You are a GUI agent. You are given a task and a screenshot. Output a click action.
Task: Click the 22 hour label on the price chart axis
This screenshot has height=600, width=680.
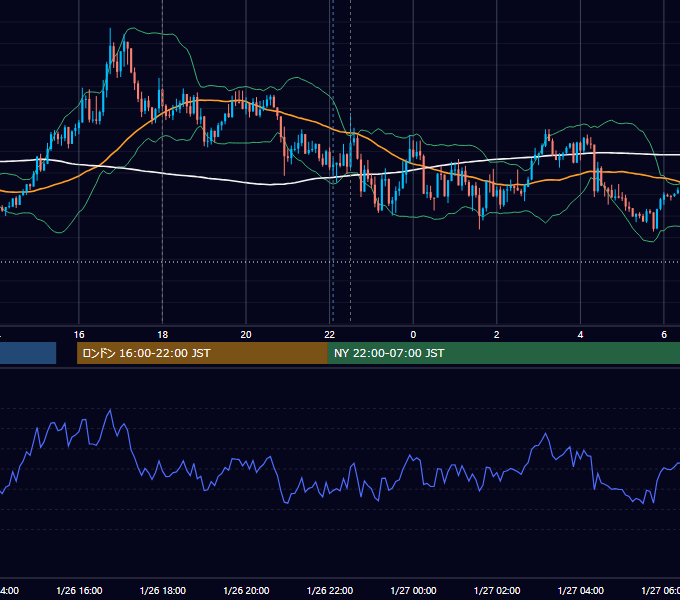pos(330,335)
